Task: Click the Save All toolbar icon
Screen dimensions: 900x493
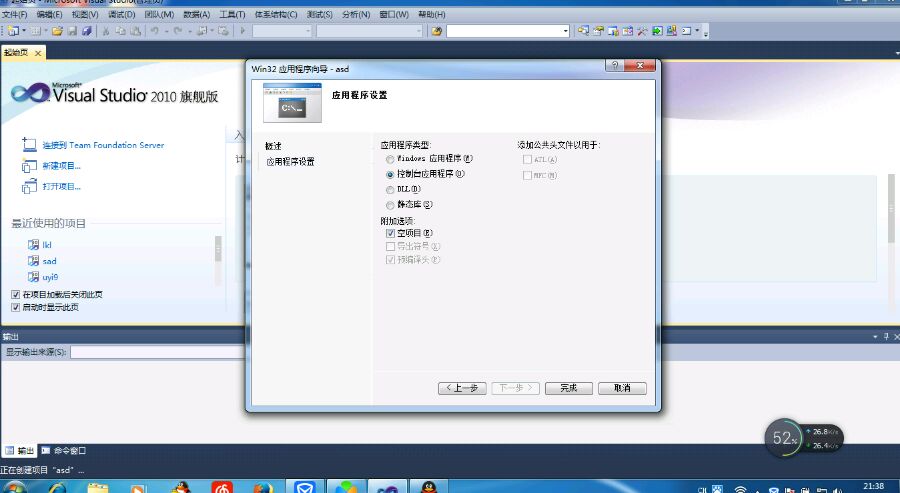Action: point(87,31)
